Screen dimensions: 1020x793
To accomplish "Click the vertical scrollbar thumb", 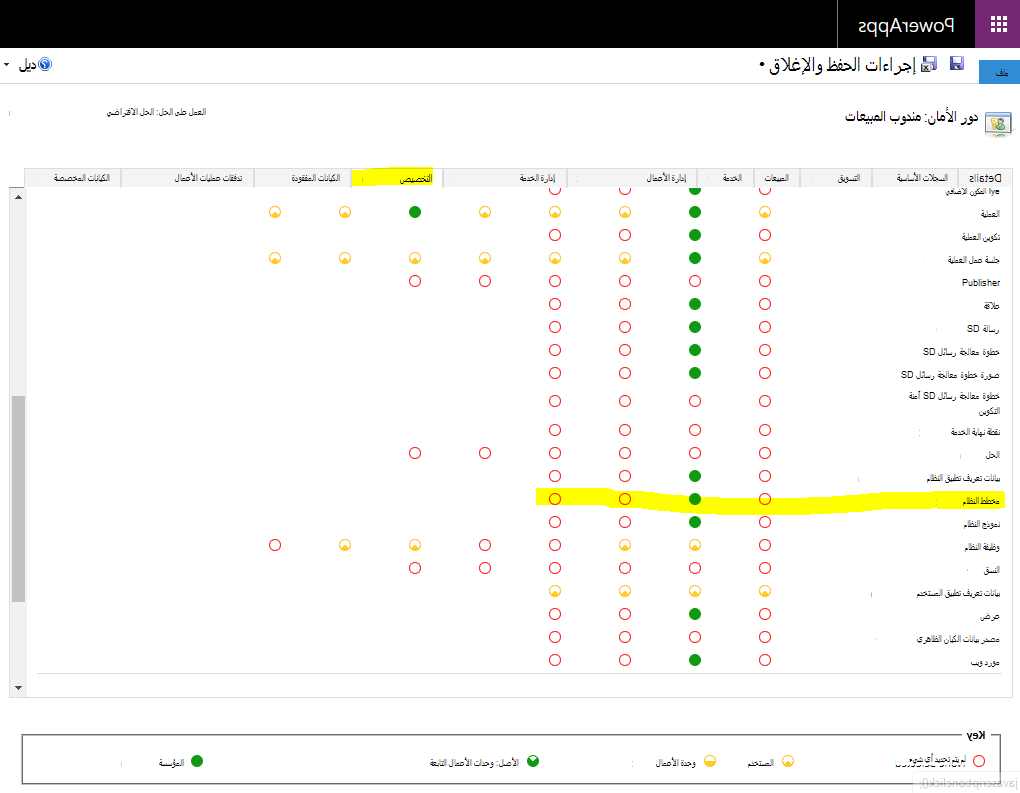I will click(18, 499).
